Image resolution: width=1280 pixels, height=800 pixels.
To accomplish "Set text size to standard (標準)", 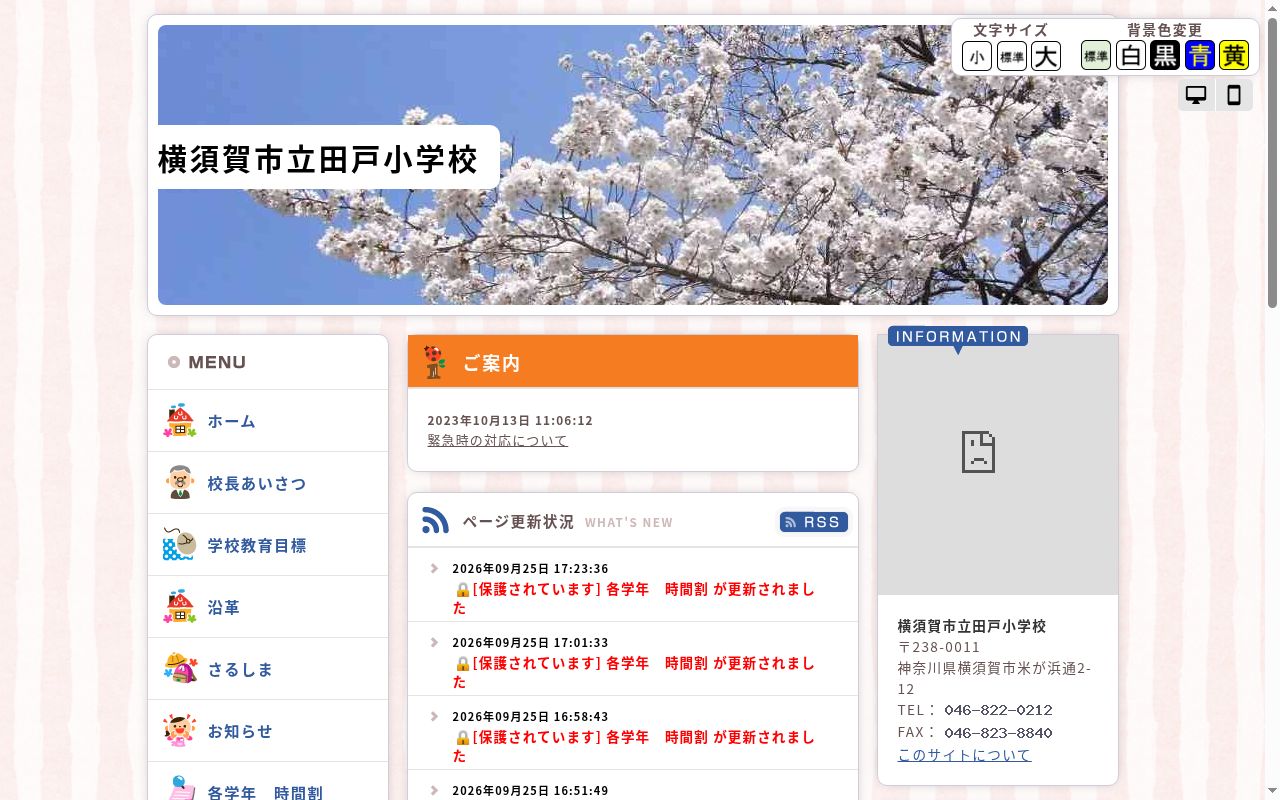I will pos(1012,56).
